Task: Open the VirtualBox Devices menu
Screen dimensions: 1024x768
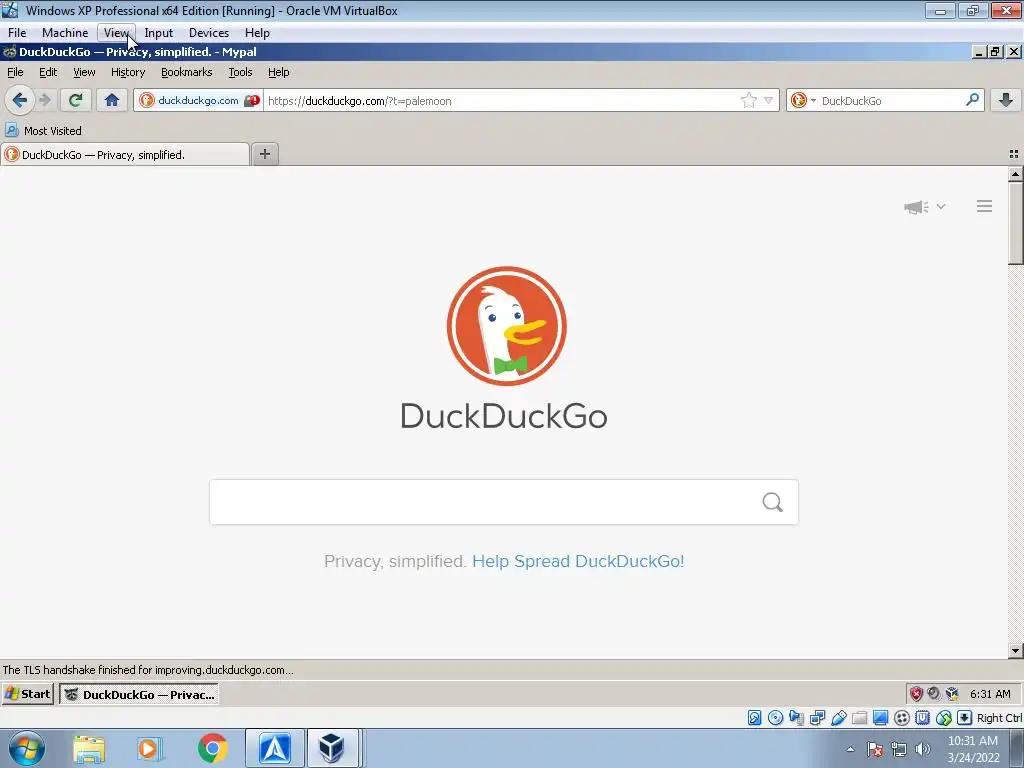Action: point(208,33)
